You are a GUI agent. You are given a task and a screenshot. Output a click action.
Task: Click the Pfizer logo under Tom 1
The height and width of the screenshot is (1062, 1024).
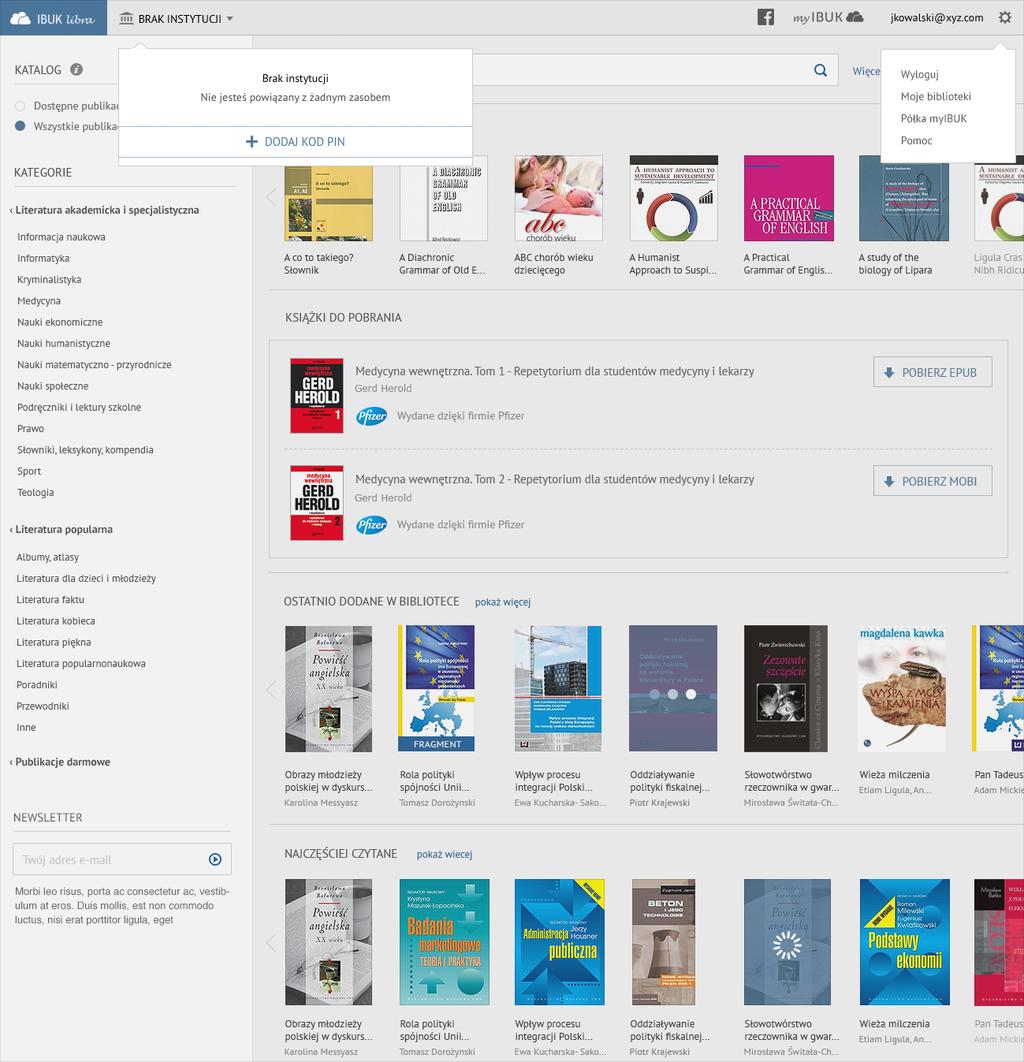372,416
